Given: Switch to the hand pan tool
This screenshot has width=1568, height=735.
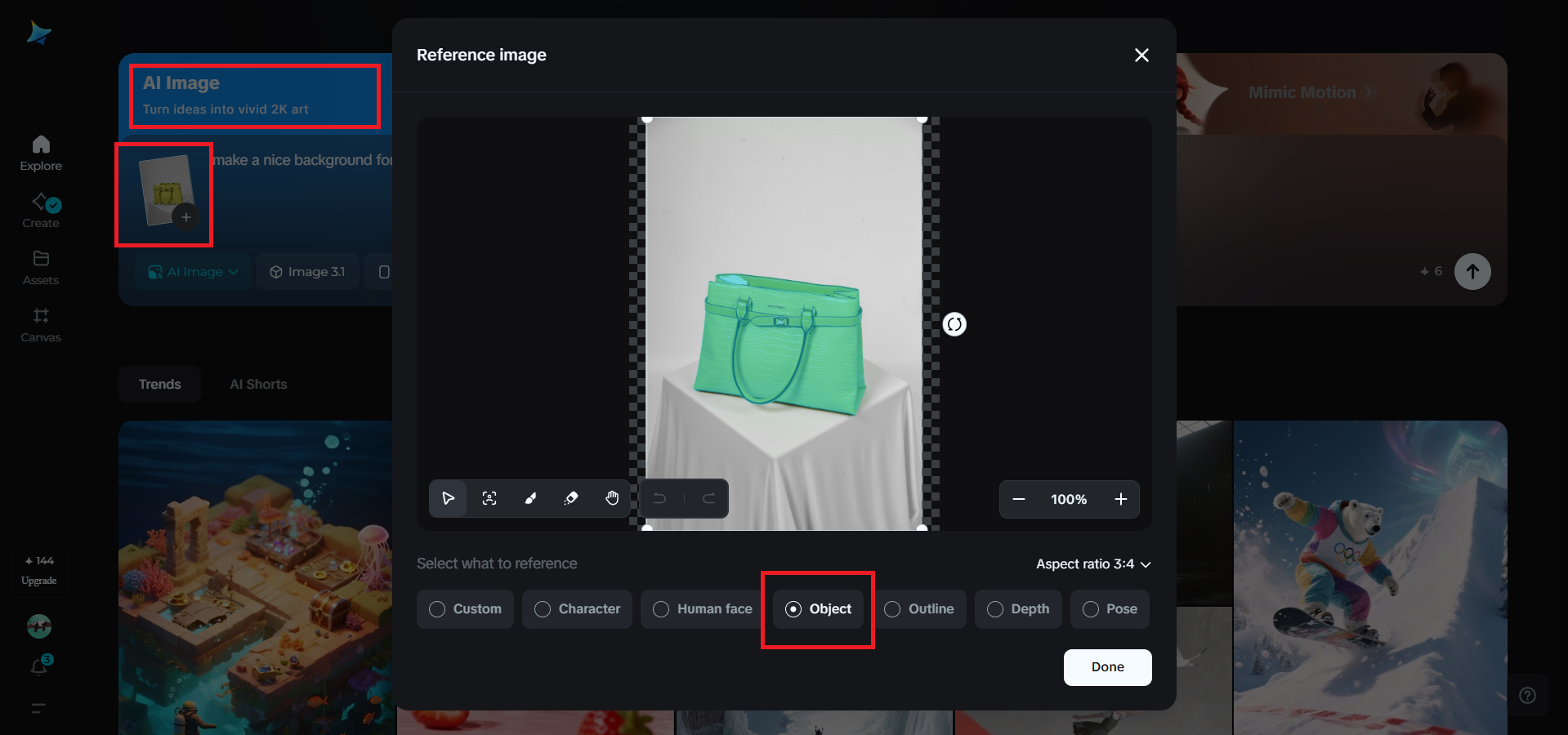Looking at the screenshot, I should click(612, 498).
